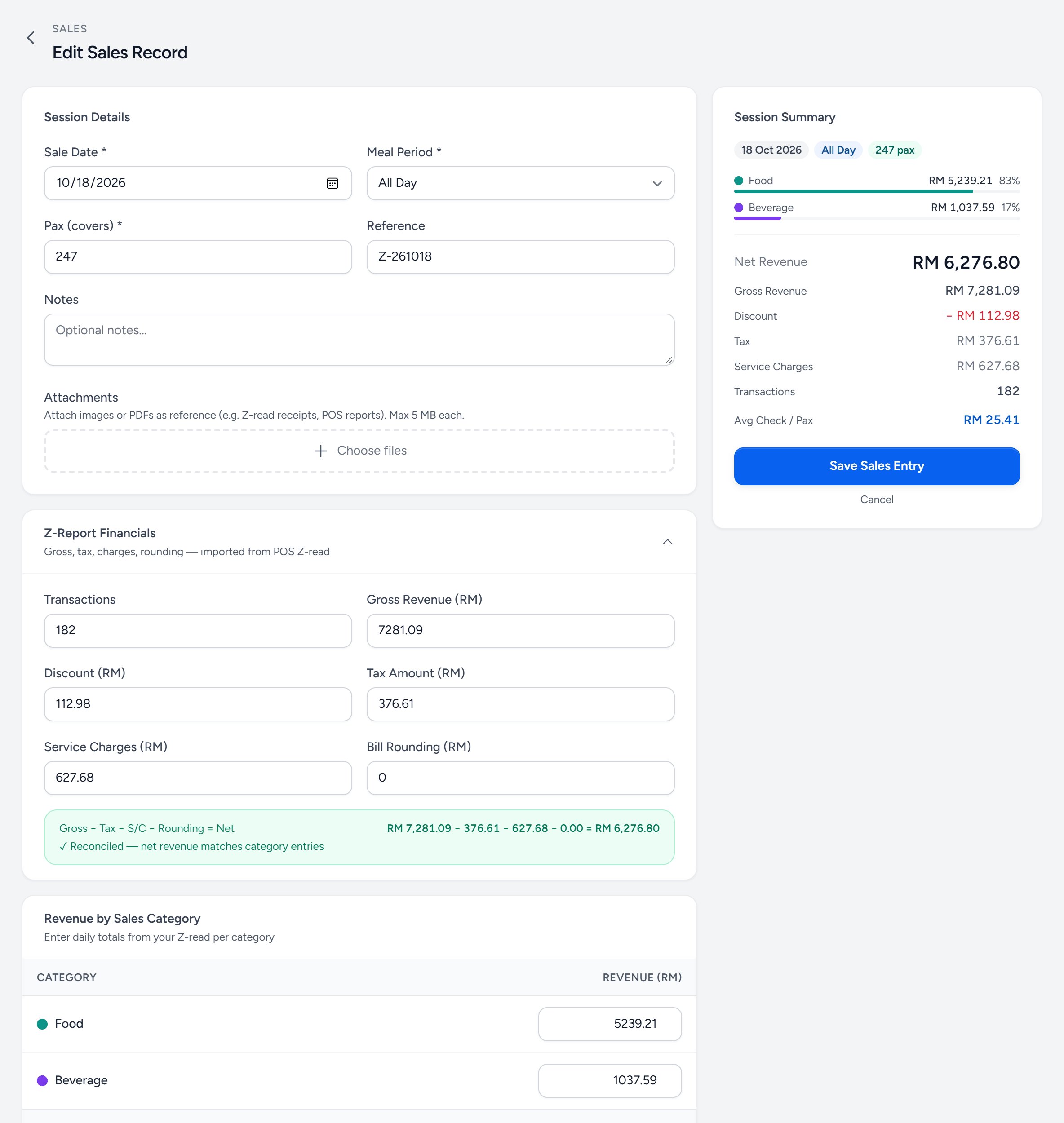Viewport: 1064px width, 1123px height.
Task: Click the 'RM 25.41' avg check value
Action: 991,420
